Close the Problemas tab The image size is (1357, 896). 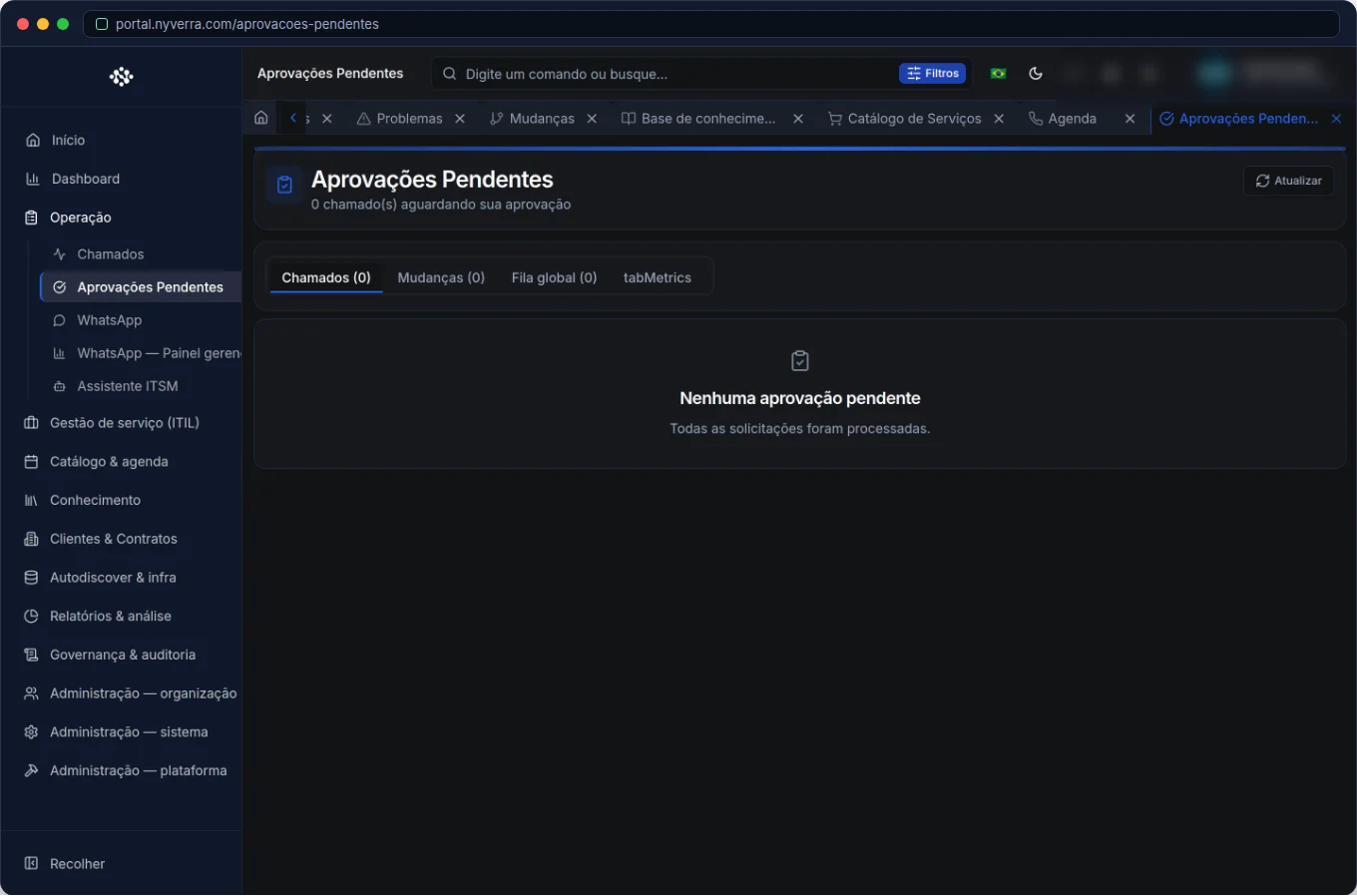460,119
